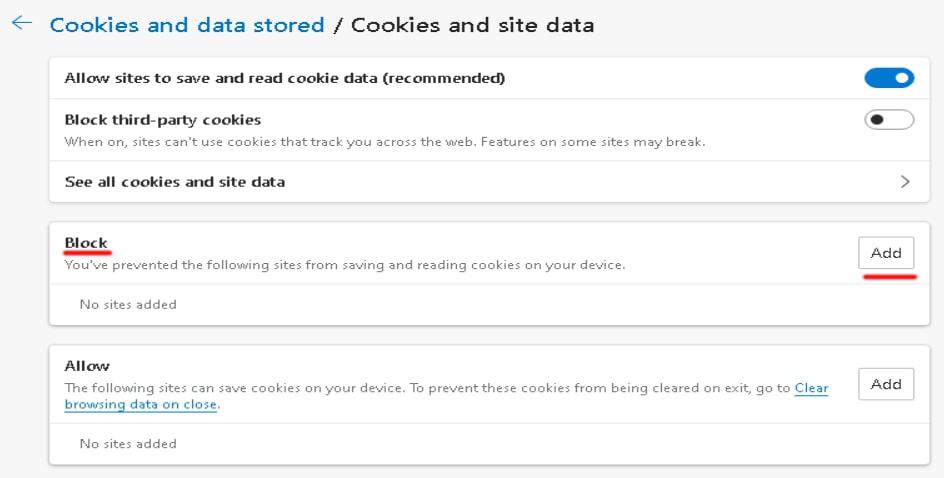Viewport: 944px width, 478px height.
Task: Click the third-party cookies description text
Action: [x=385, y=142]
